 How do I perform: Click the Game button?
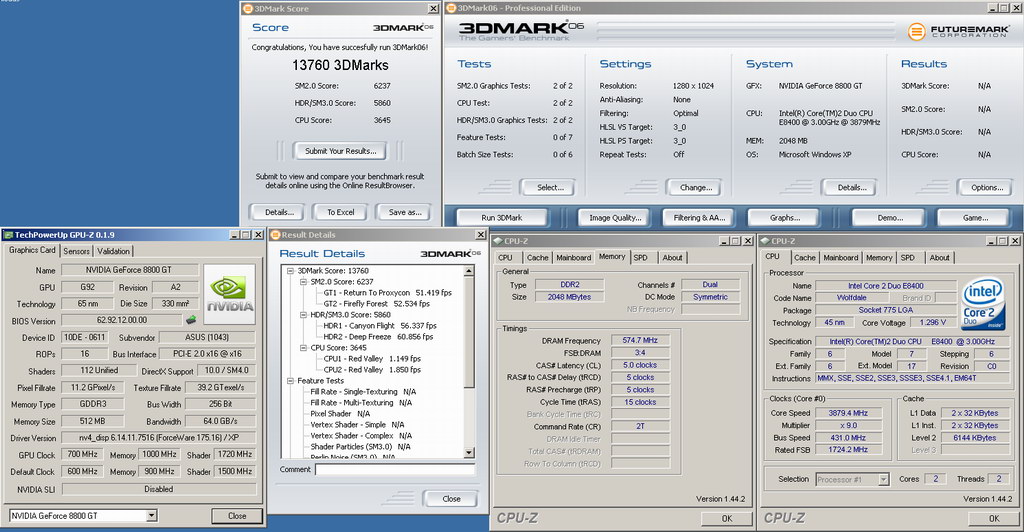(975, 217)
